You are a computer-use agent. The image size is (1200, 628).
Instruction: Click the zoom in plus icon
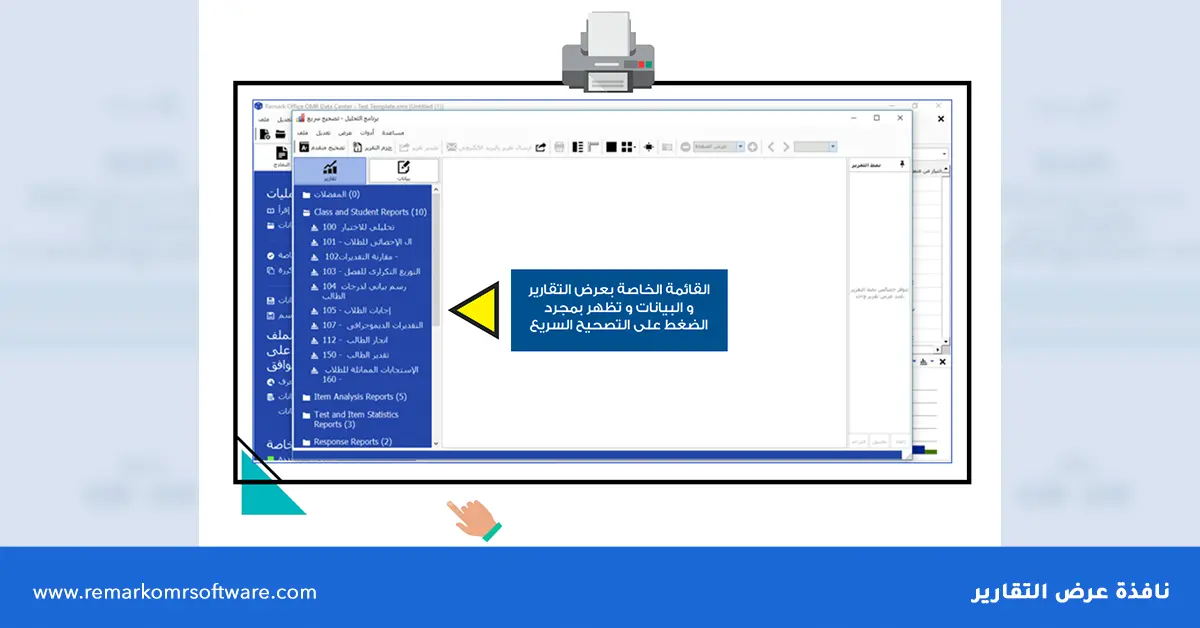753,147
